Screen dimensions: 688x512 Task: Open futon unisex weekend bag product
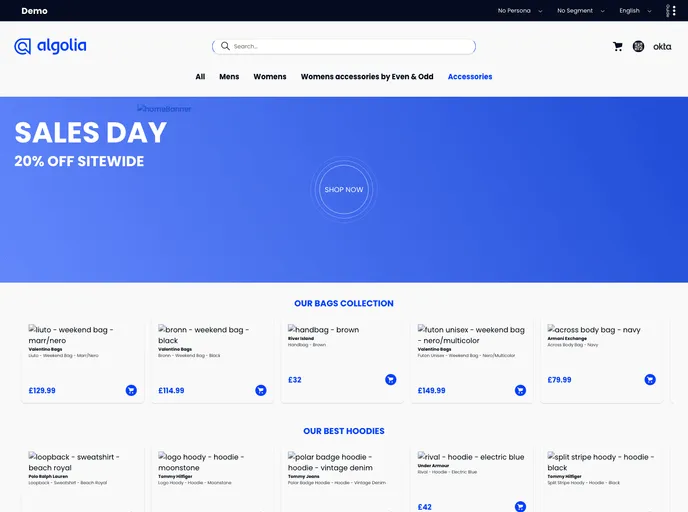[471, 335]
